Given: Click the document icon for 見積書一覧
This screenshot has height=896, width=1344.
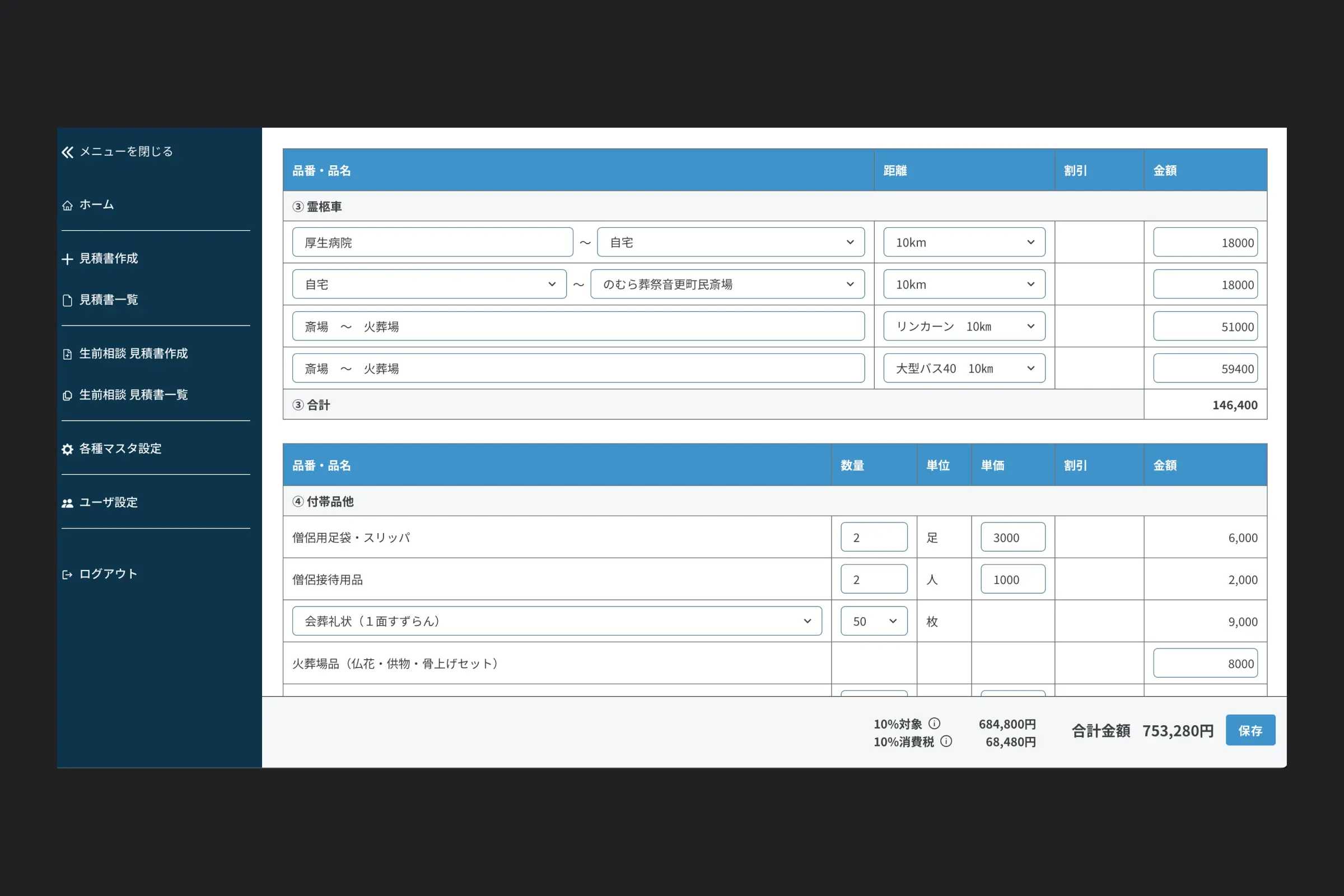Looking at the screenshot, I should click(x=67, y=301).
